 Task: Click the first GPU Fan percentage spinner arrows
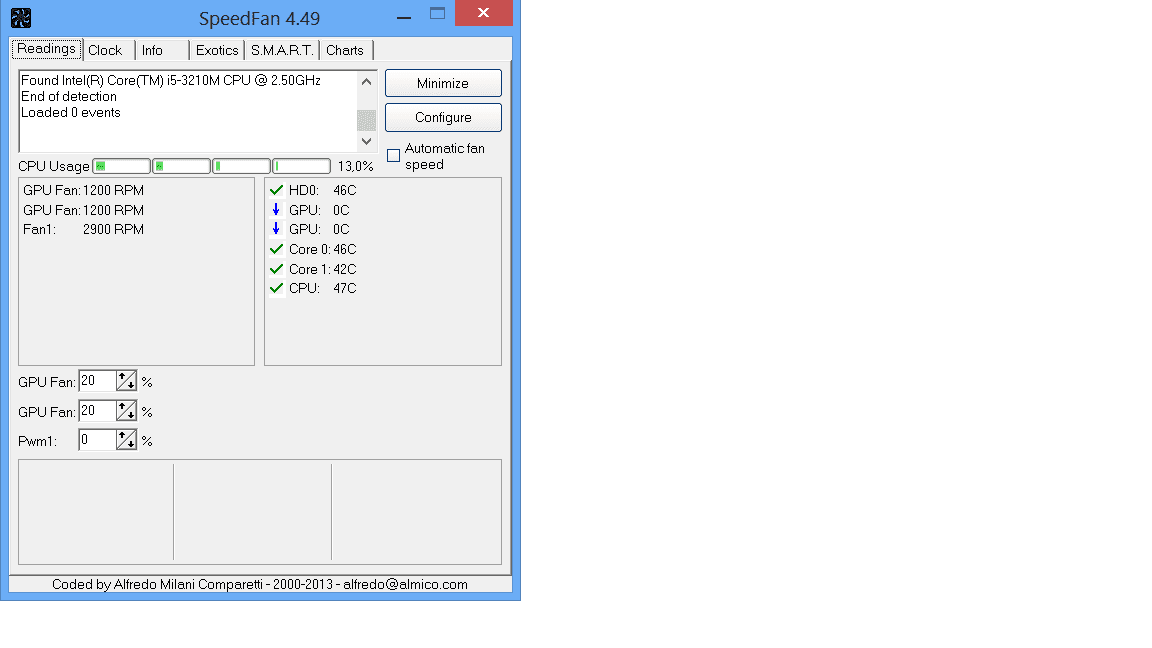(x=126, y=381)
